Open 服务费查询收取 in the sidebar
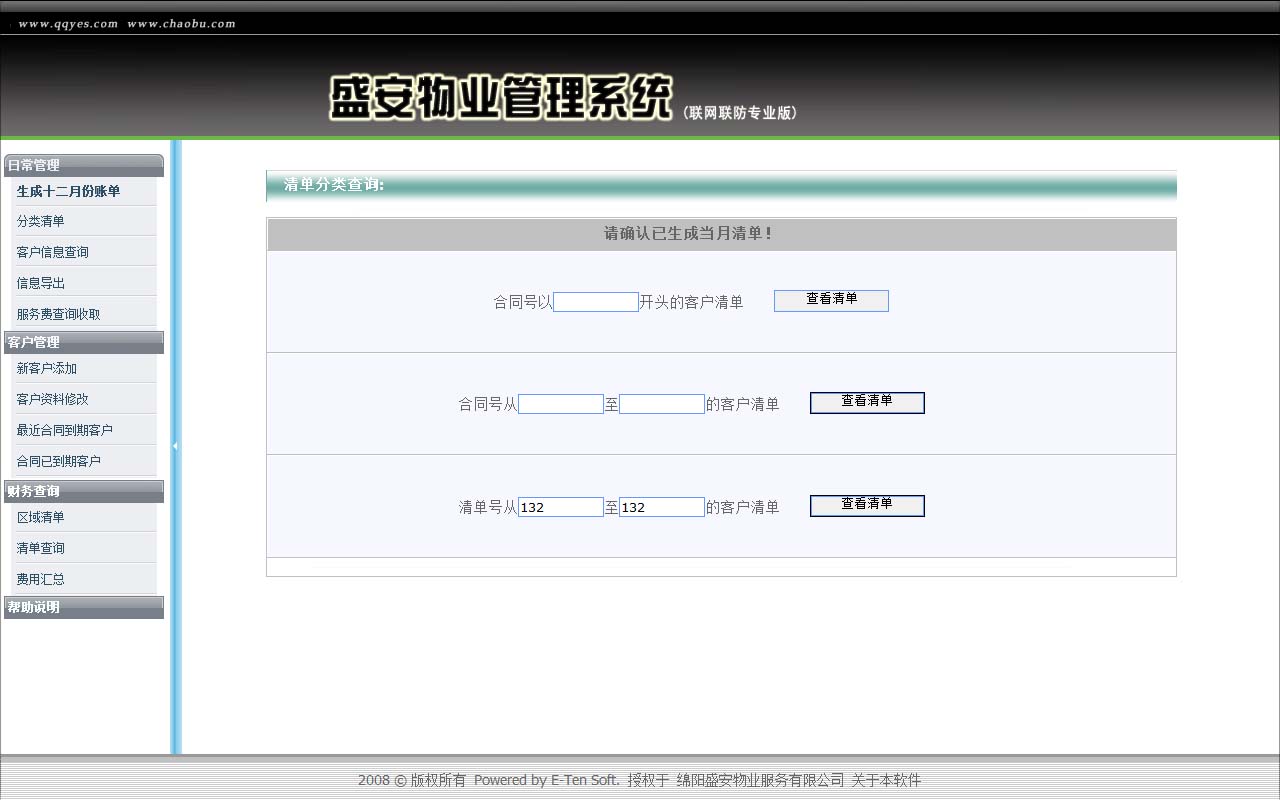This screenshot has height=800, width=1280. [58, 314]
